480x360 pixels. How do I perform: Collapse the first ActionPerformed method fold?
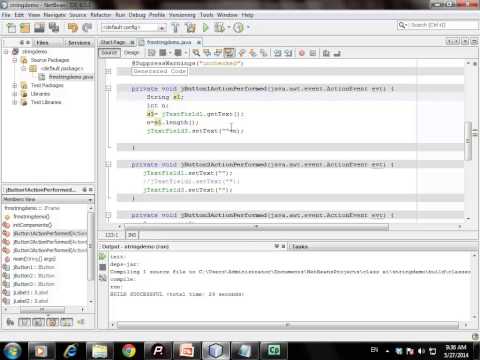click(x=108, y=88)
